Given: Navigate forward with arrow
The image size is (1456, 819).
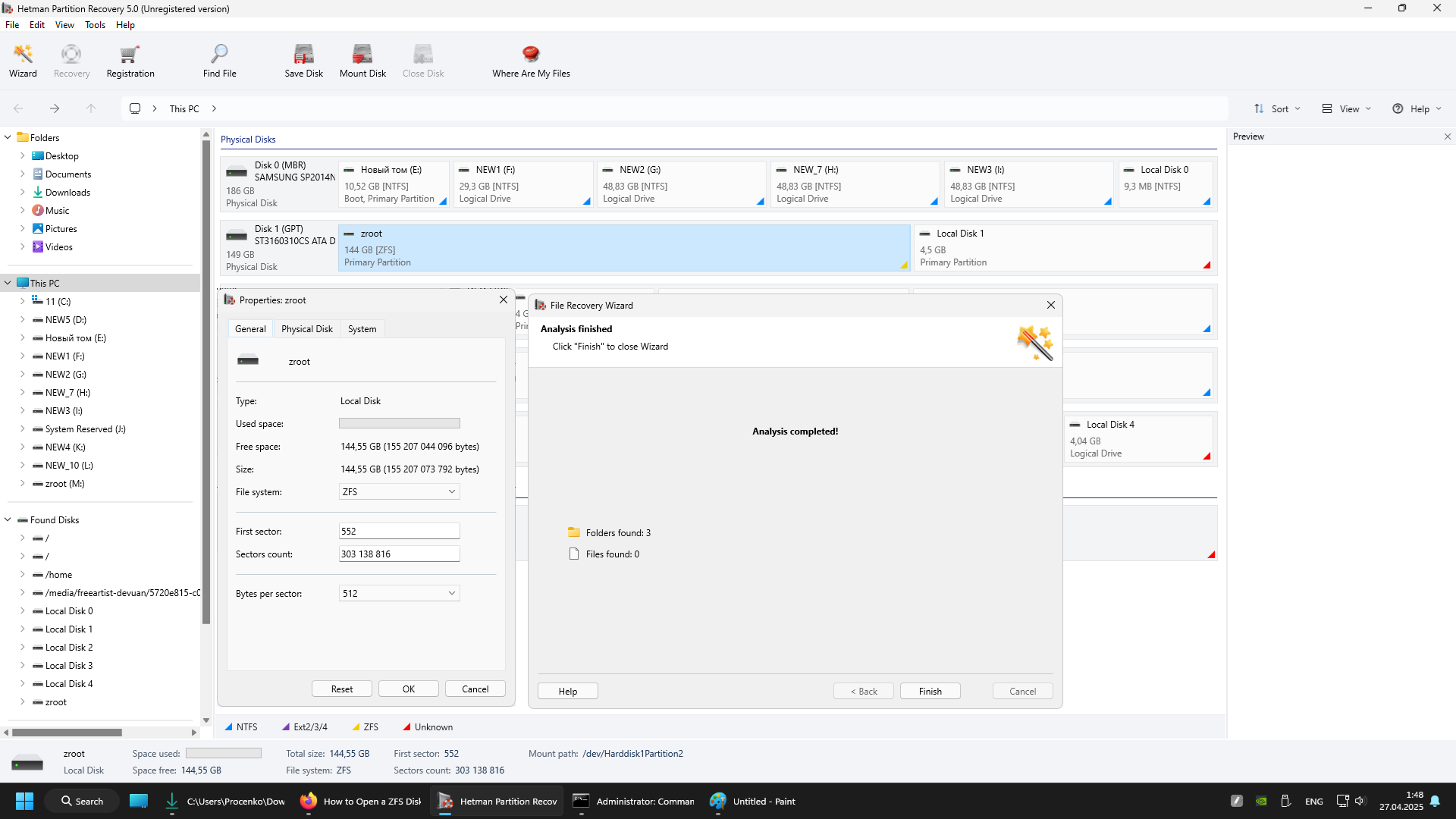Looking at the screenshot, I should pyautogui.click(x=55, y=108).
